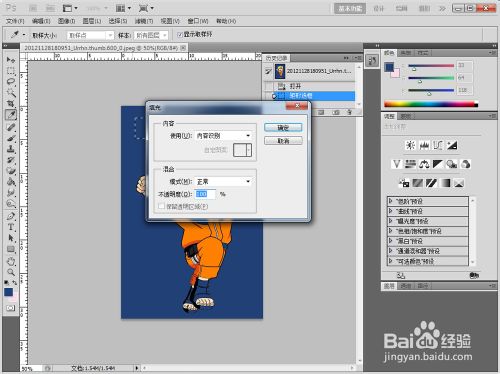Open the 使用(U) contents dropdown

pos(223,135)
